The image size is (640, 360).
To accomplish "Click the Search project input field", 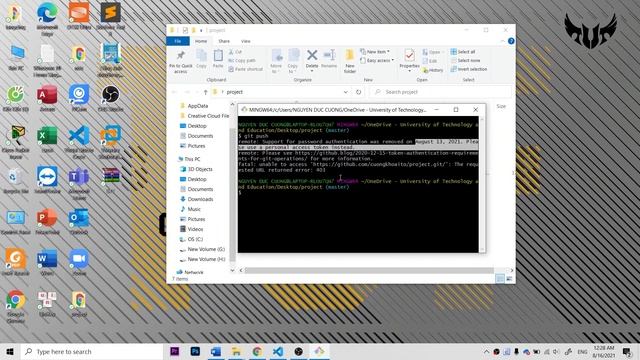I will [x=440, y=92].
